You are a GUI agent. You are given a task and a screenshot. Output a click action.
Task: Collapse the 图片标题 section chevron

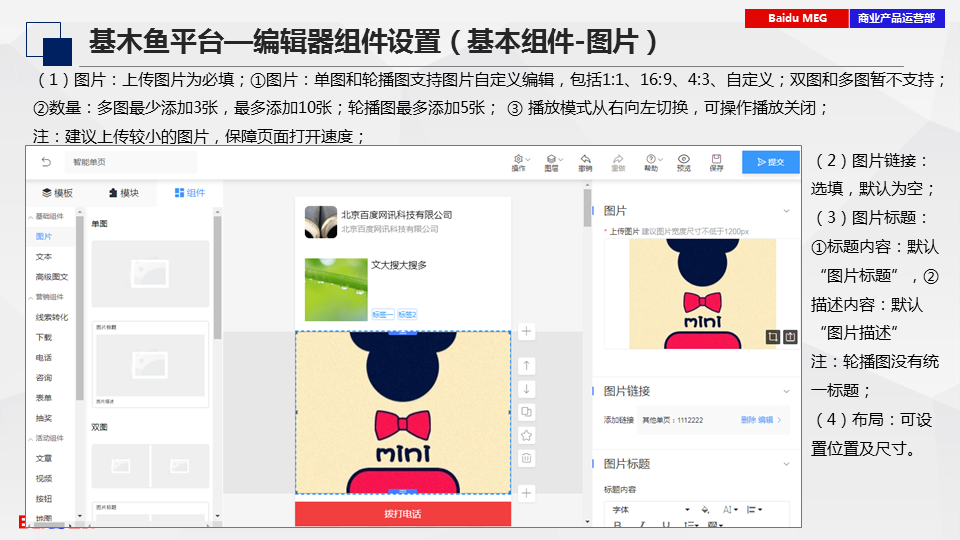point(786,464)
